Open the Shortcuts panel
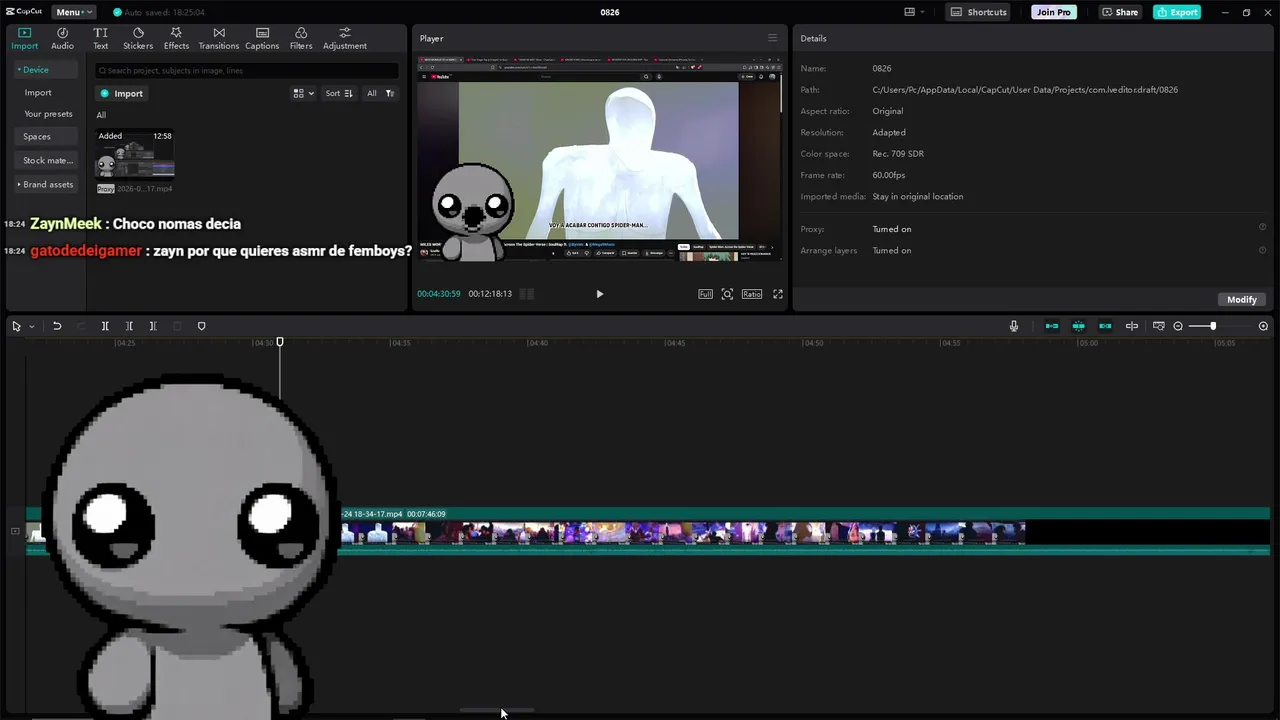 tap(979, 12)
